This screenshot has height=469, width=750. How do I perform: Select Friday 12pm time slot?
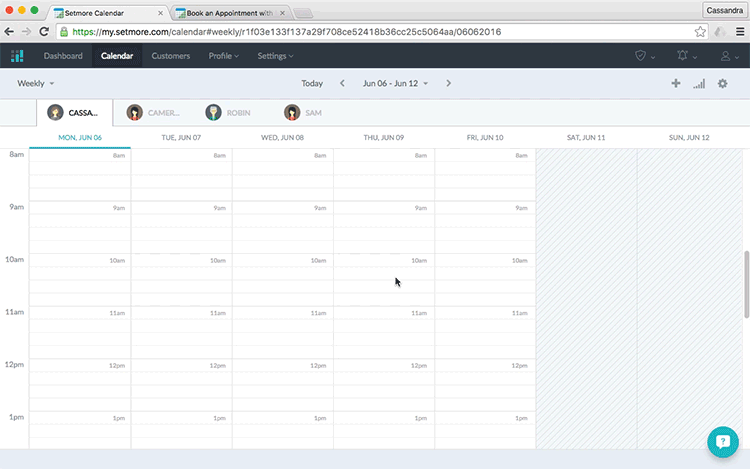[x=485, y=366]
